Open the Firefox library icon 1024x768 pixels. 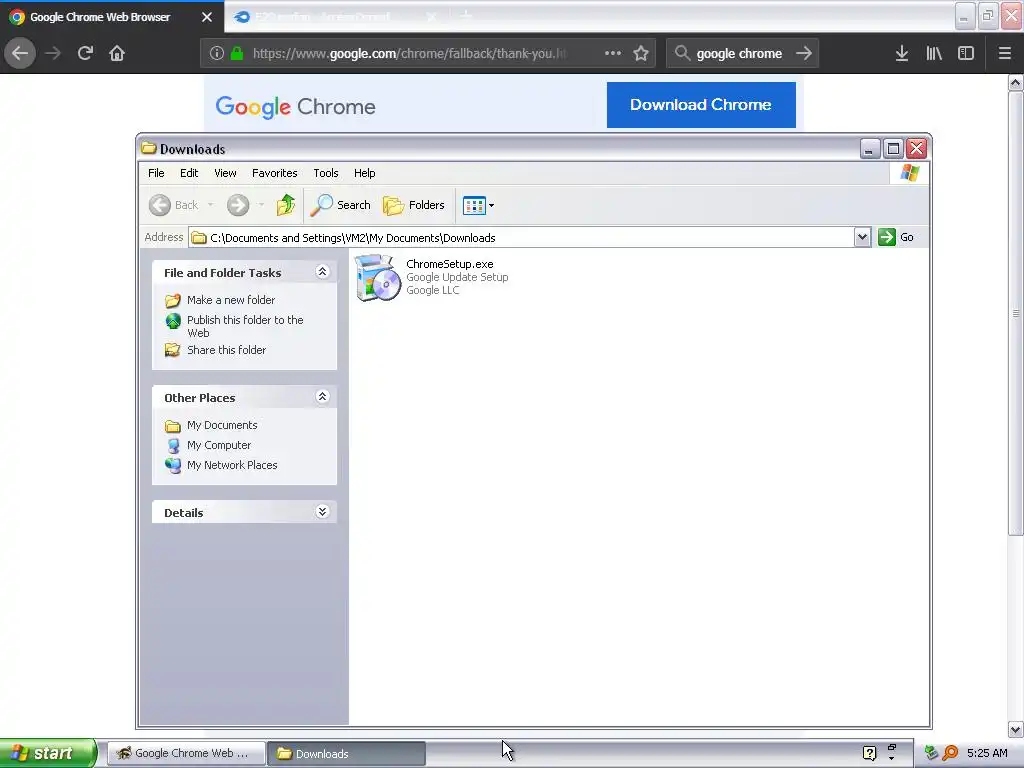[x=934, y=53]
